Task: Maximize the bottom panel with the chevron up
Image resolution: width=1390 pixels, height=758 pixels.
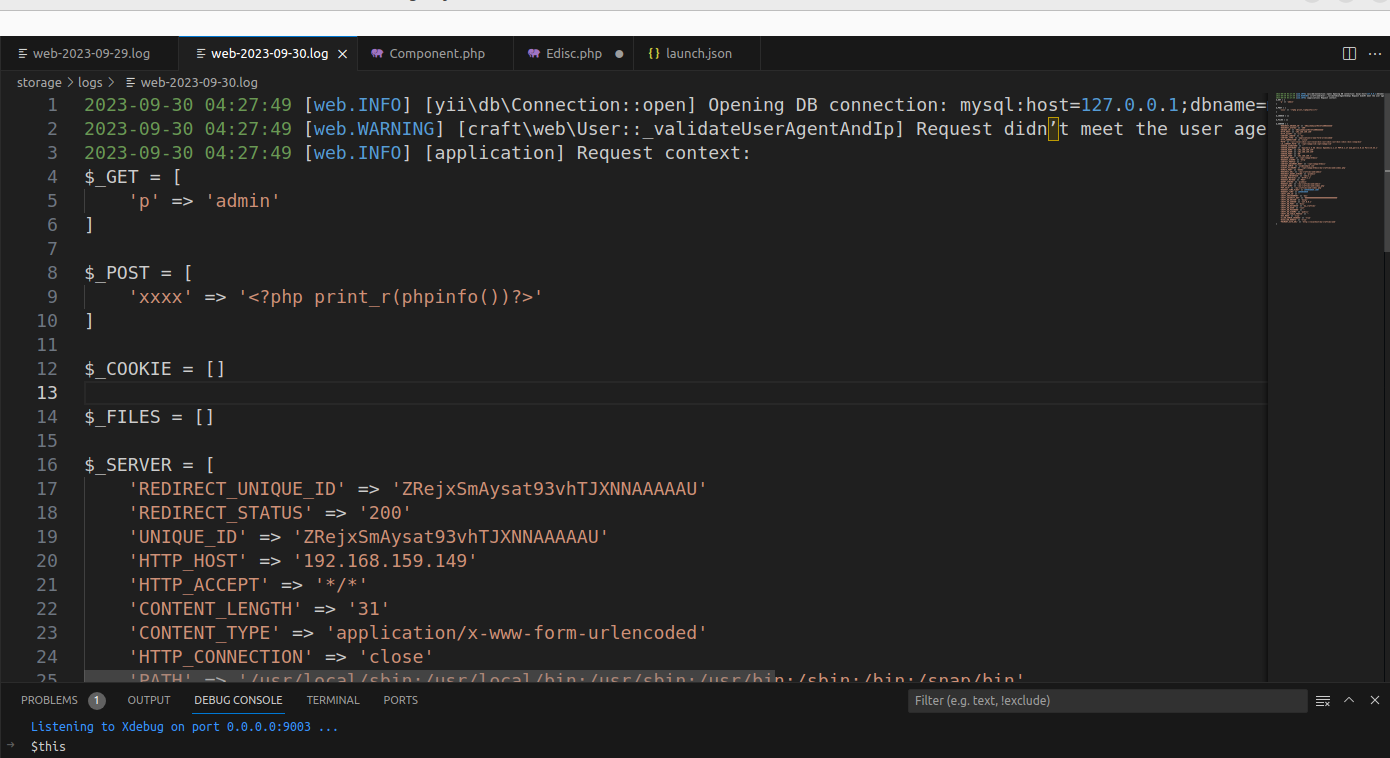Action: (1349, 701)
